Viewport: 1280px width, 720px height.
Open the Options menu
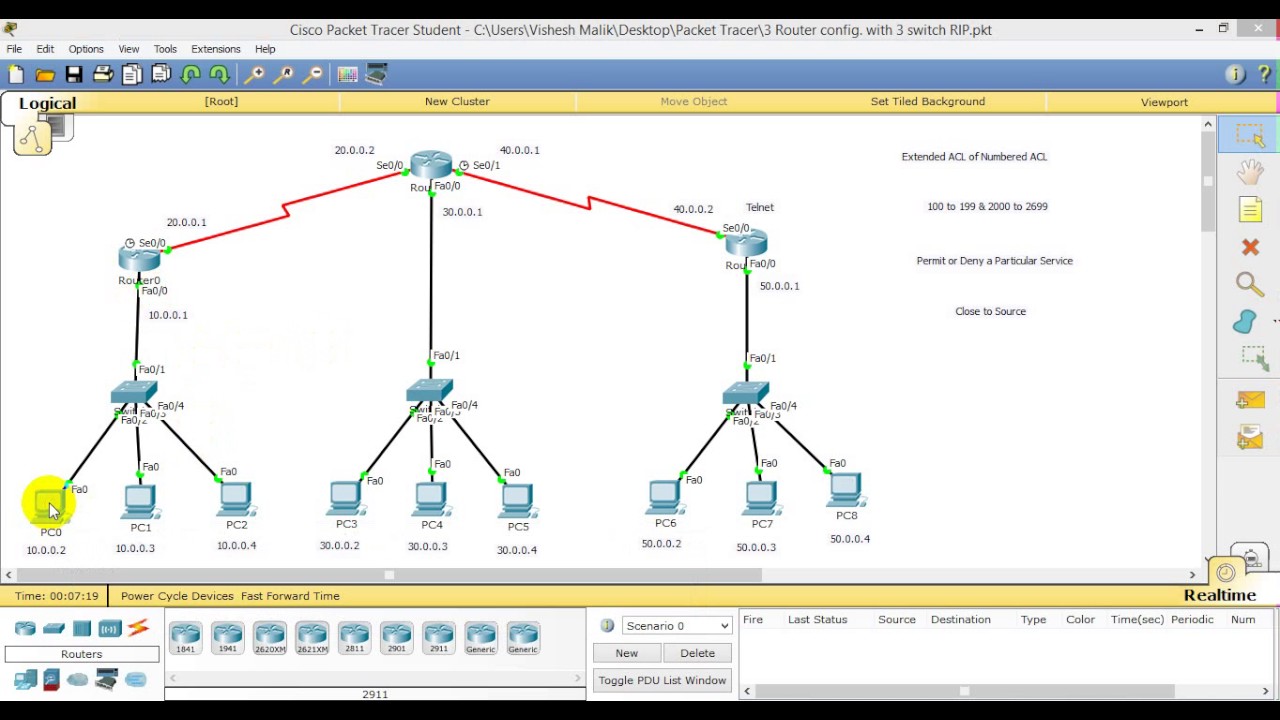(86, 49)
